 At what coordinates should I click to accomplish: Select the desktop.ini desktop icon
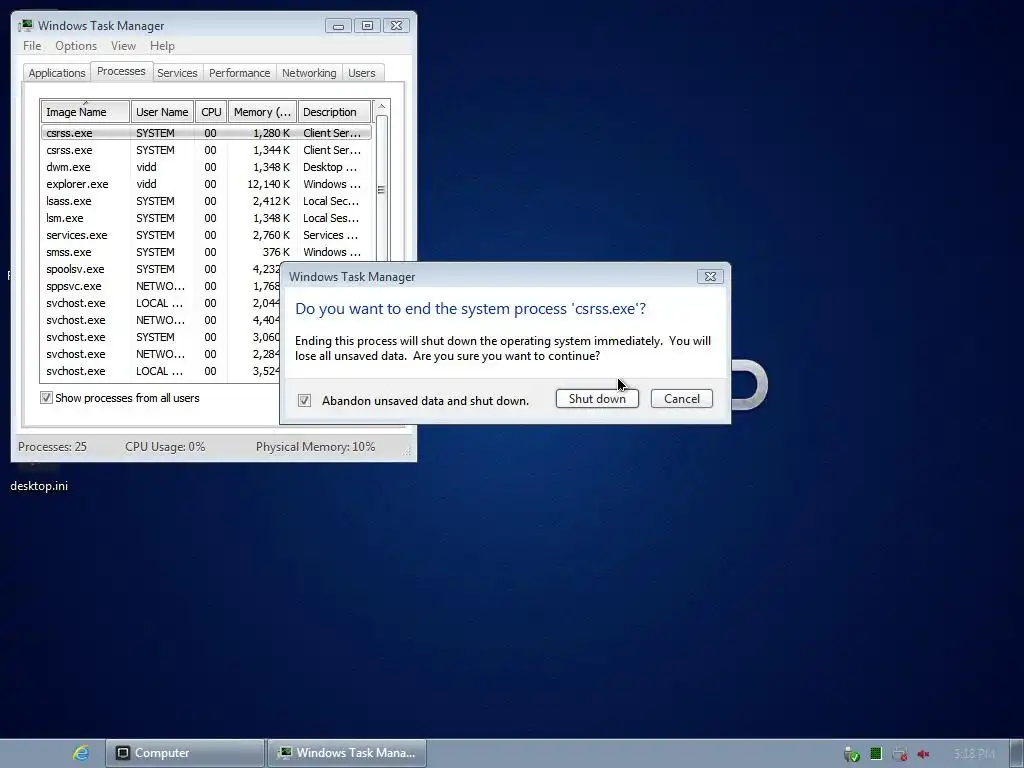pos(39,477)
